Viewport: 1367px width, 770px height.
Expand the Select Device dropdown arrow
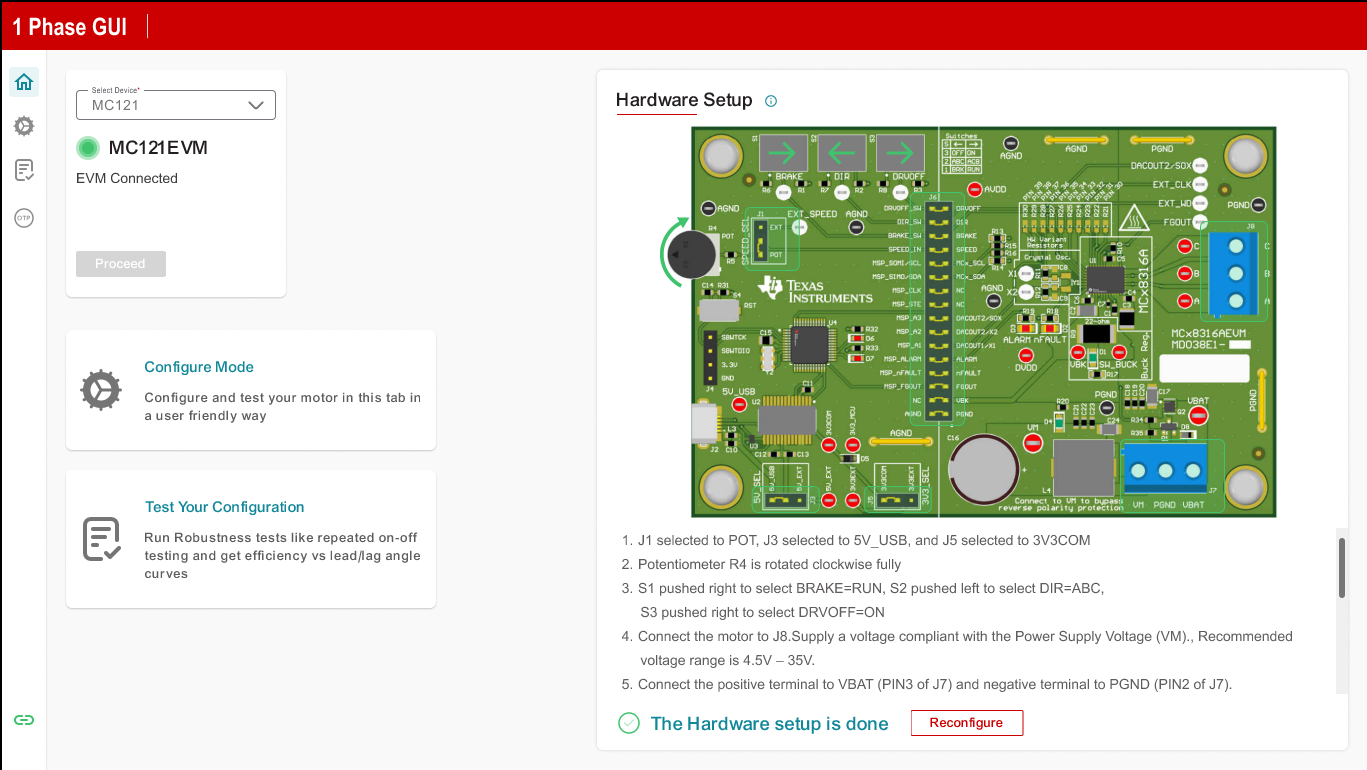point(256,105)
